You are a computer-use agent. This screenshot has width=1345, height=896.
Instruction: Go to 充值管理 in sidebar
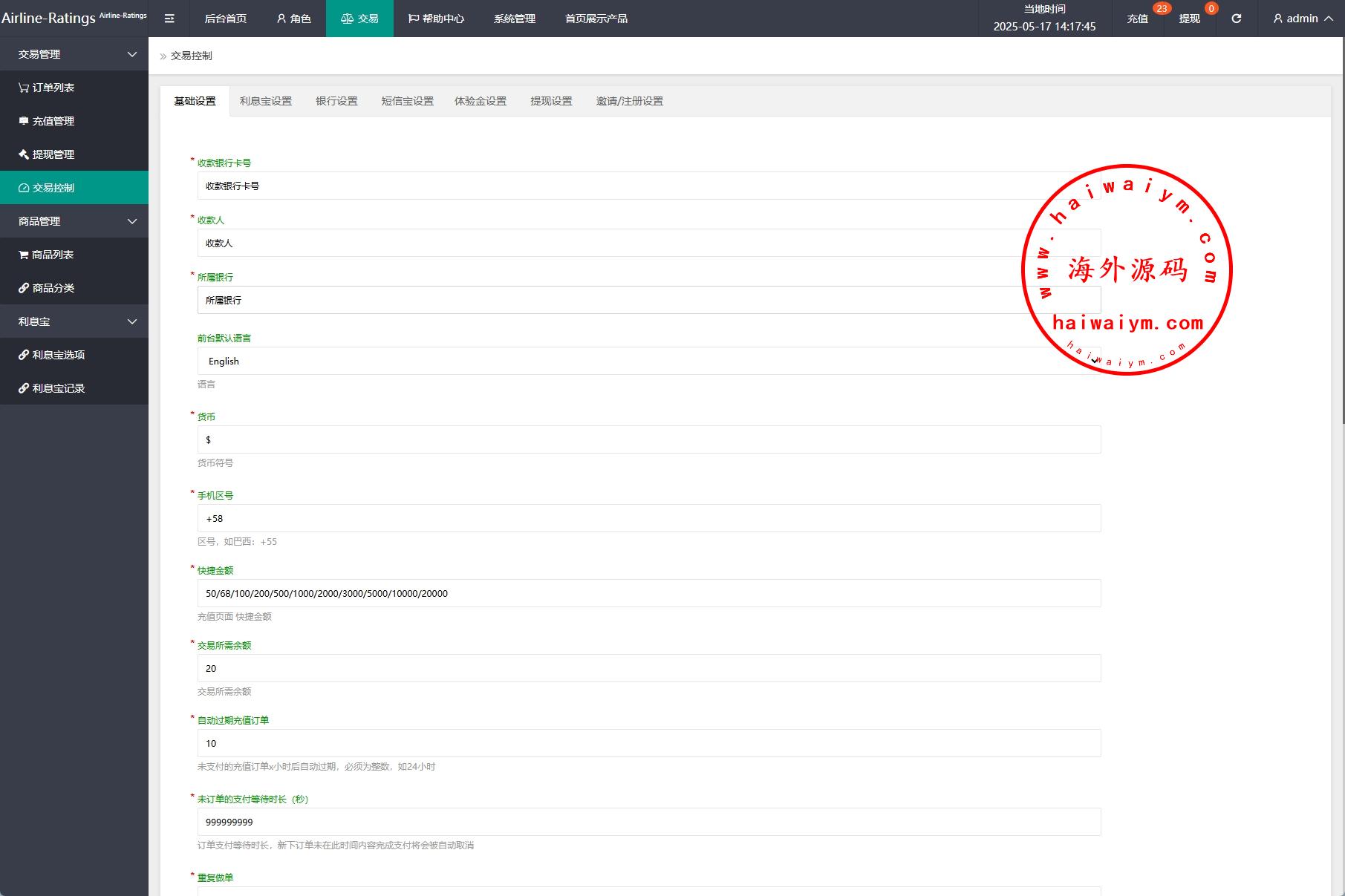(x=47, y=121)
